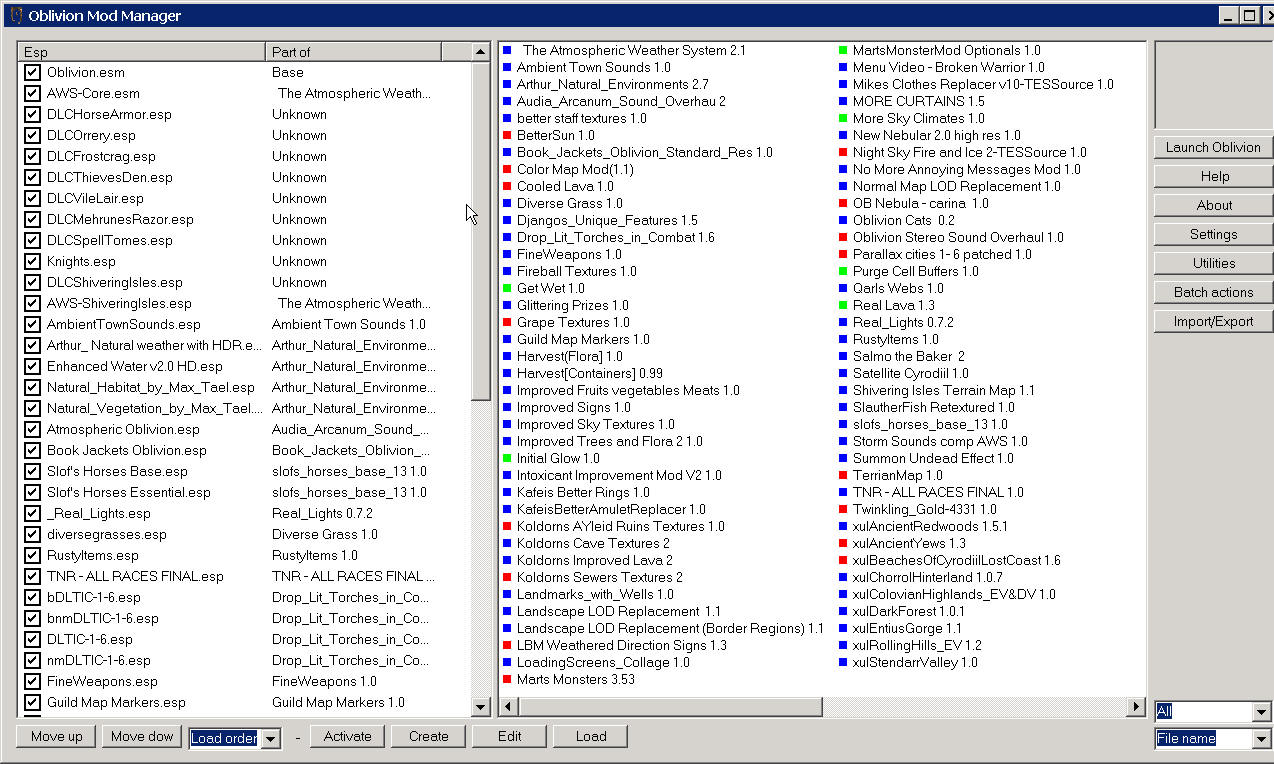This screenshot has height=764, width=1274.
Task: Click red square next to Twinkling_Gold-4331 1.0
Action: (x=843, y=509)
